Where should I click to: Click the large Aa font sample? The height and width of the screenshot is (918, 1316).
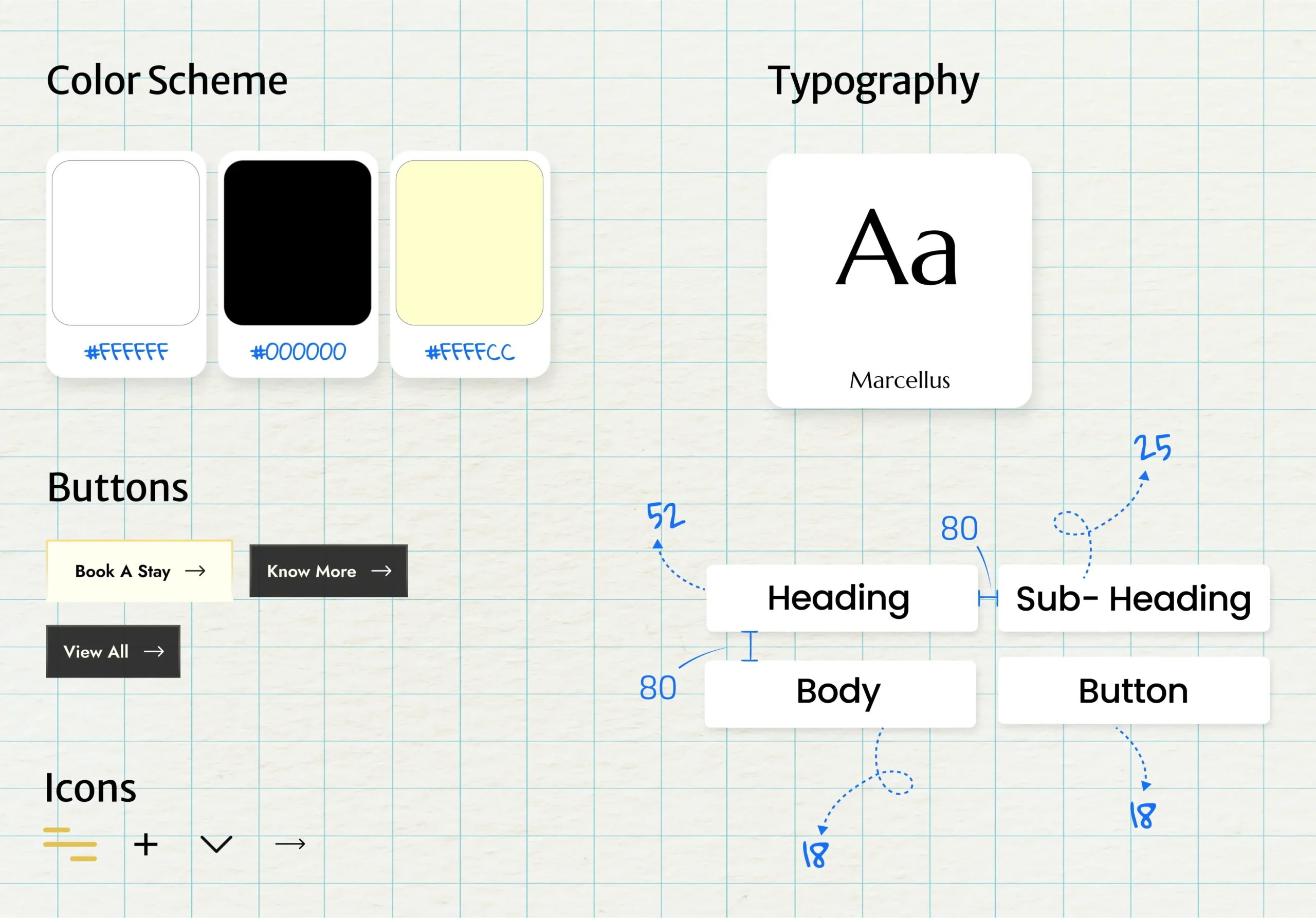coord(897,247)
